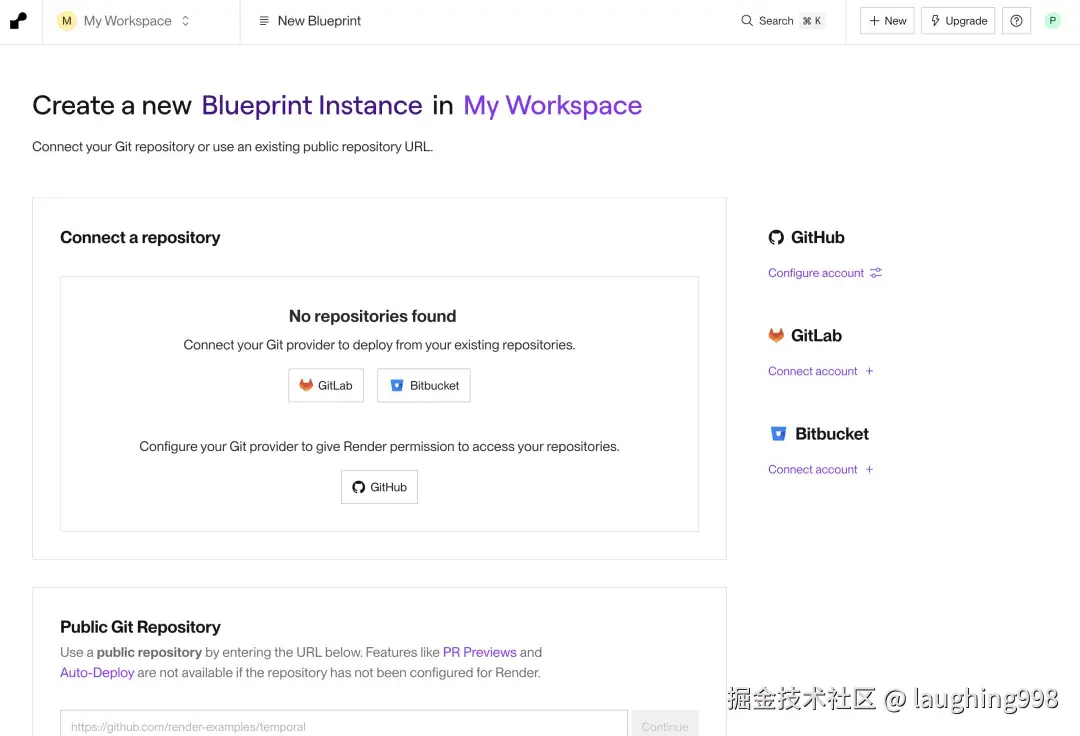
Task: Open the help question mark icon
Action: 1016,21
